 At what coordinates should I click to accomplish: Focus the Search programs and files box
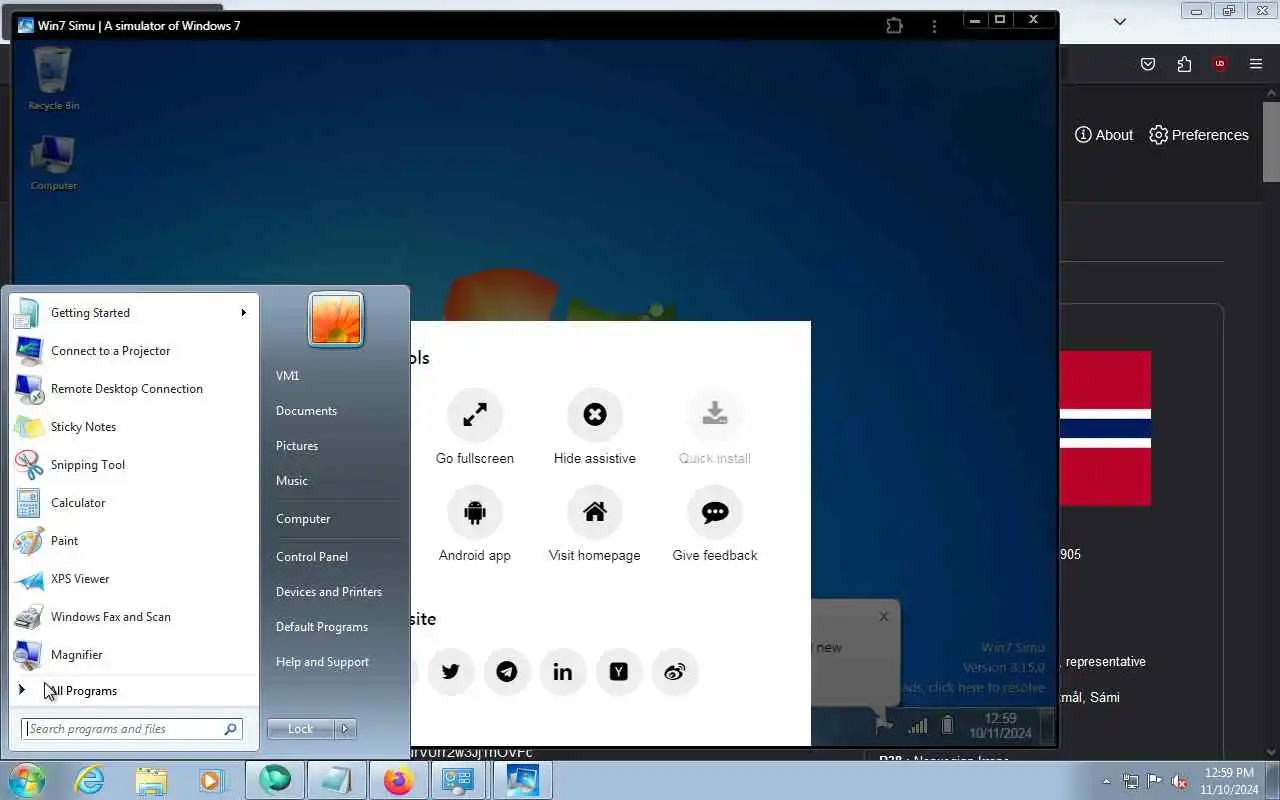(x=131, y=729)
